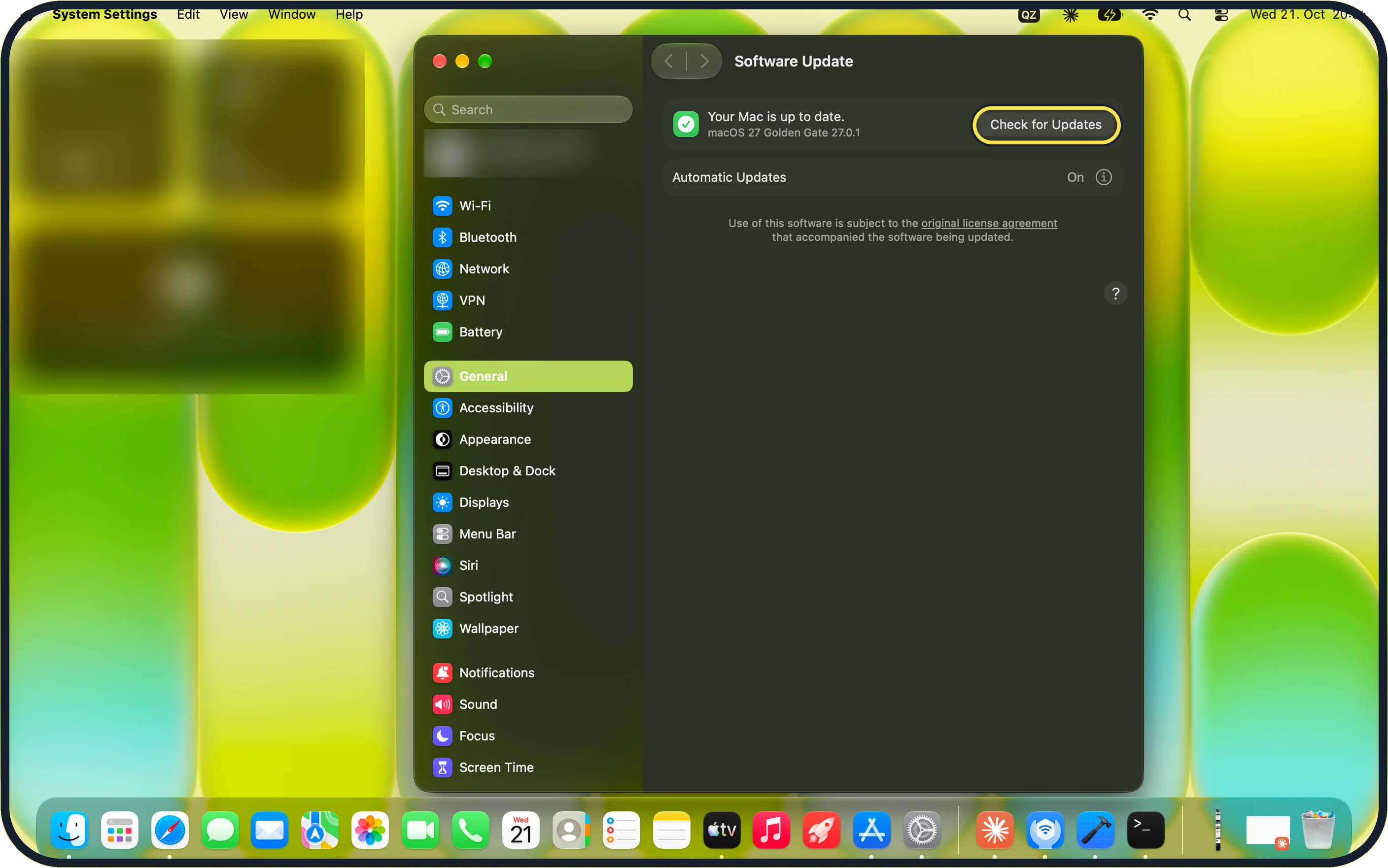The width and height of the screenshot is (1388, 868).
Task: Open the Trash in the Dock
Action: click(1318, 830)
